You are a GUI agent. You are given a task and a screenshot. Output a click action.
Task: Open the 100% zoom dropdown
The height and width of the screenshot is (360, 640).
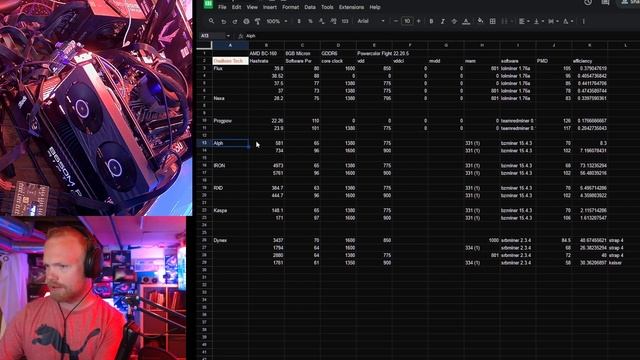tap(277, 21)
